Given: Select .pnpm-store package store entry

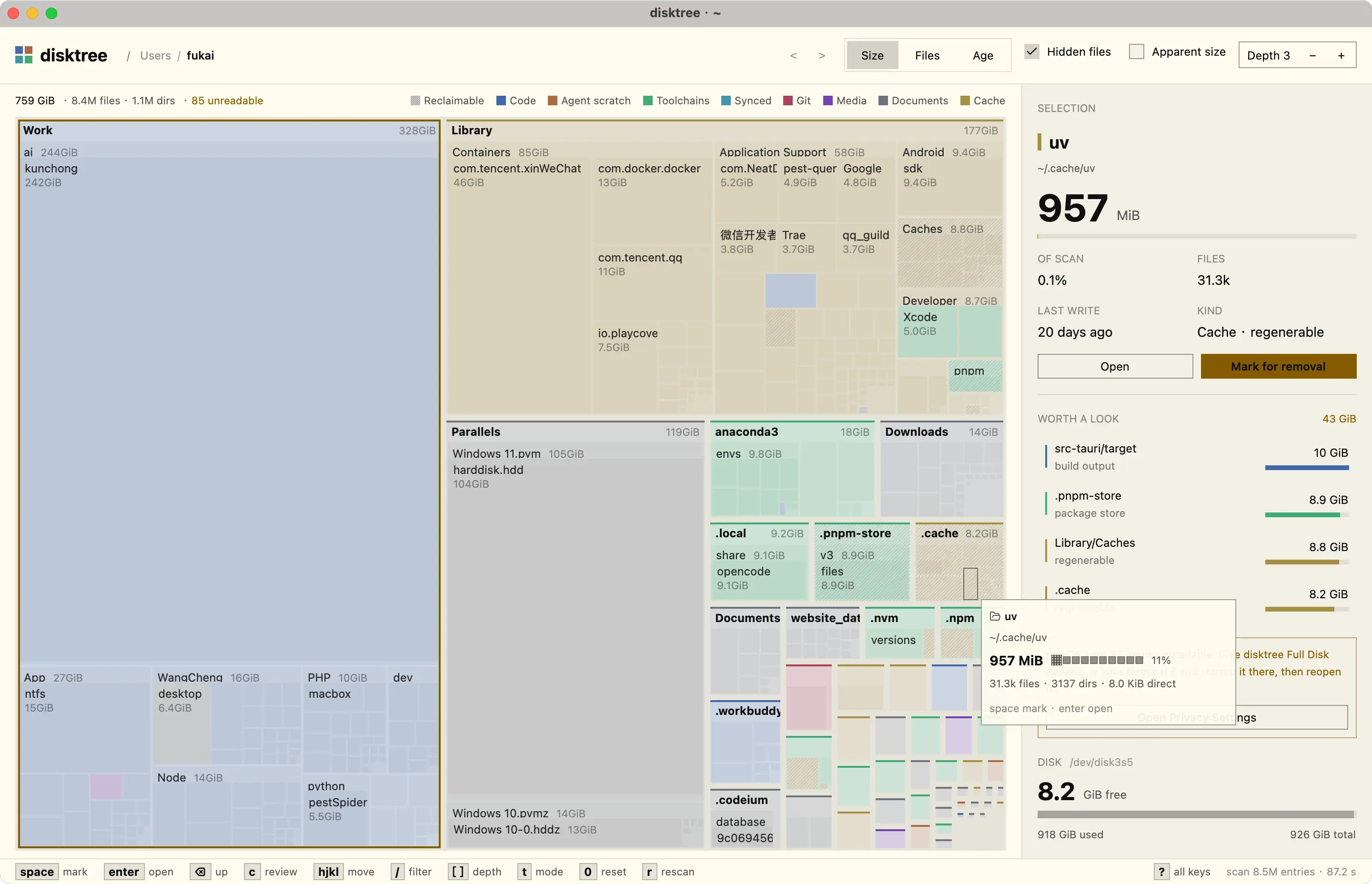Looking at the screenshot, I should [x=1197, y=504].
